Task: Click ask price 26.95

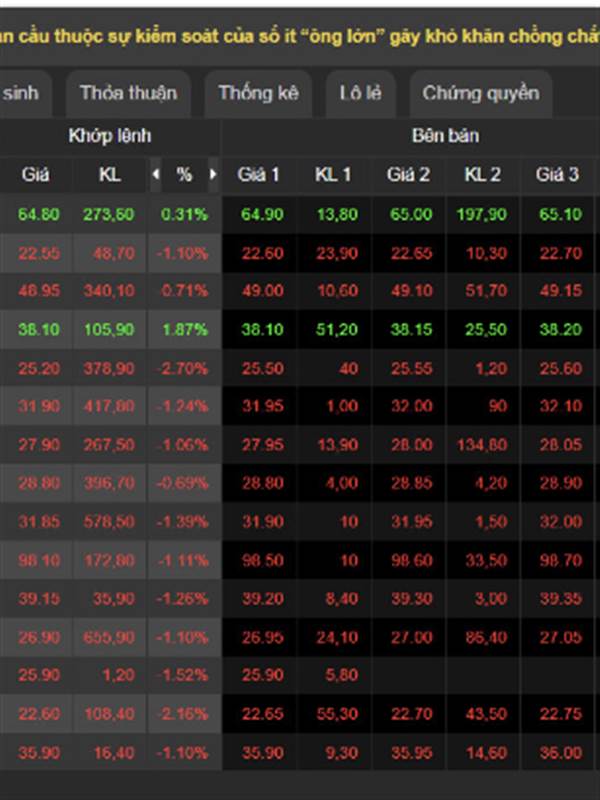Action: coord(262,637)
